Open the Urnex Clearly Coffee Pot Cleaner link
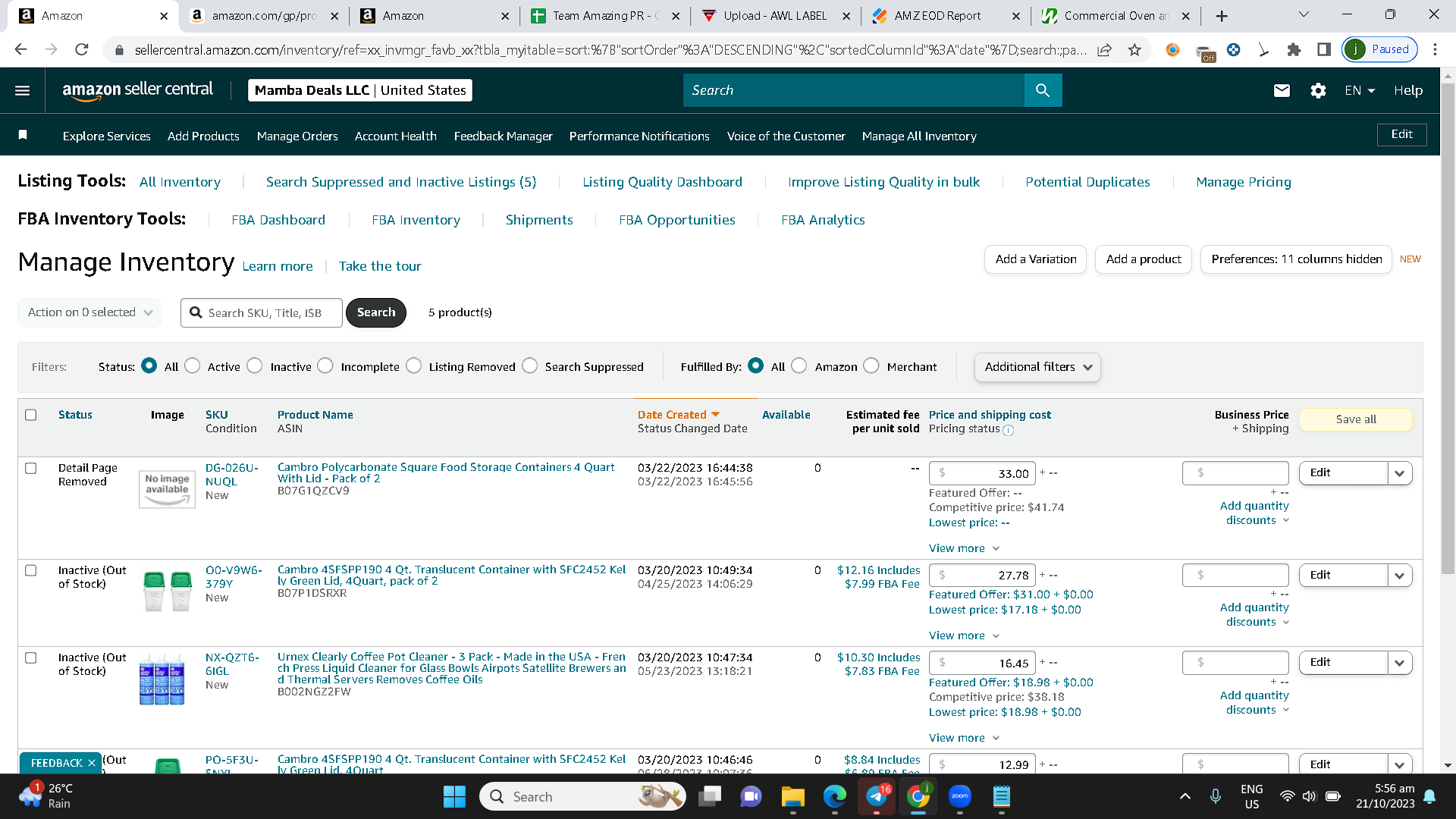Viewport: 1456px width, 819px height. [x=451, y=668]
